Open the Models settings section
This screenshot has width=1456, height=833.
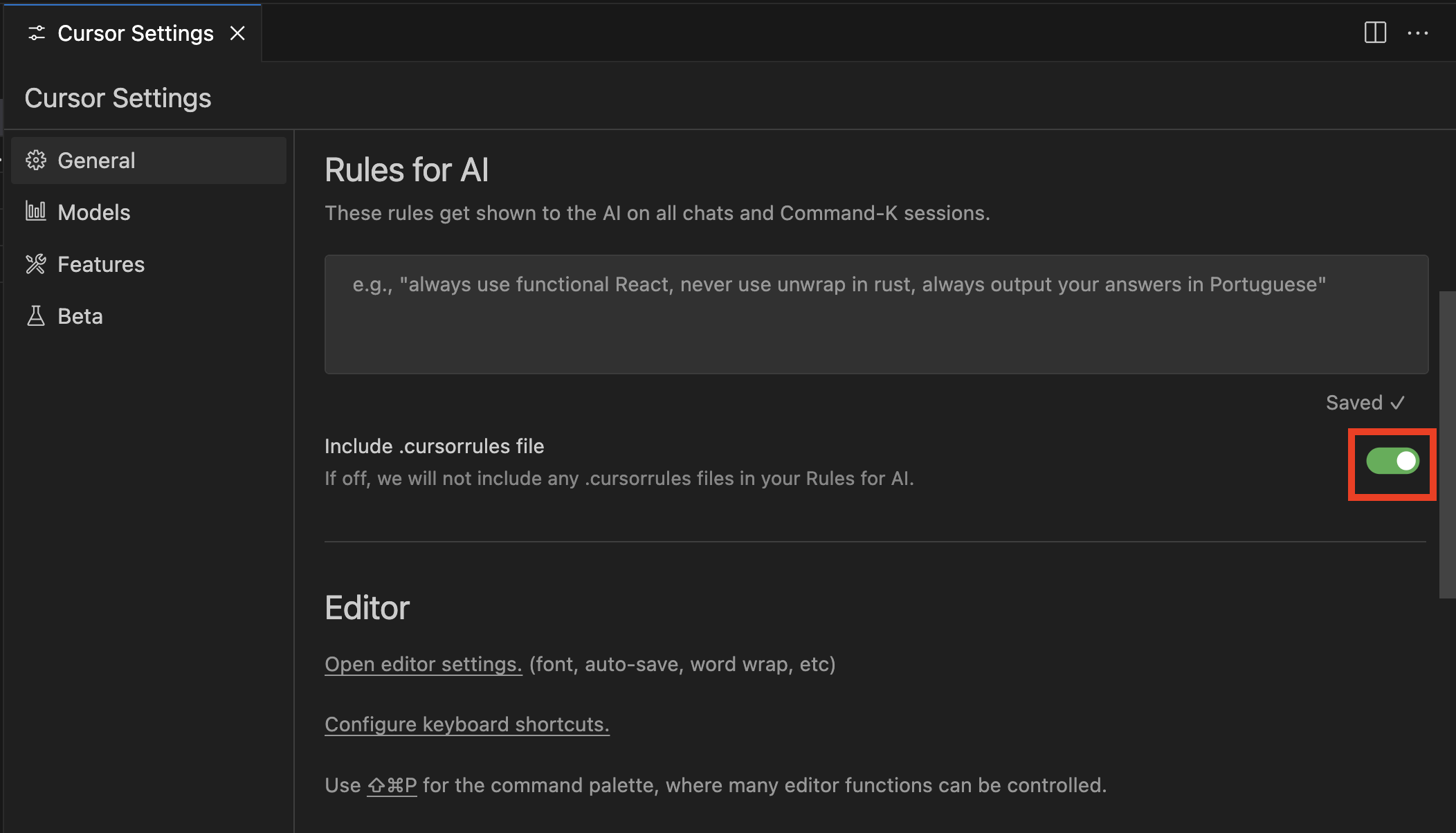coord(94,212)
